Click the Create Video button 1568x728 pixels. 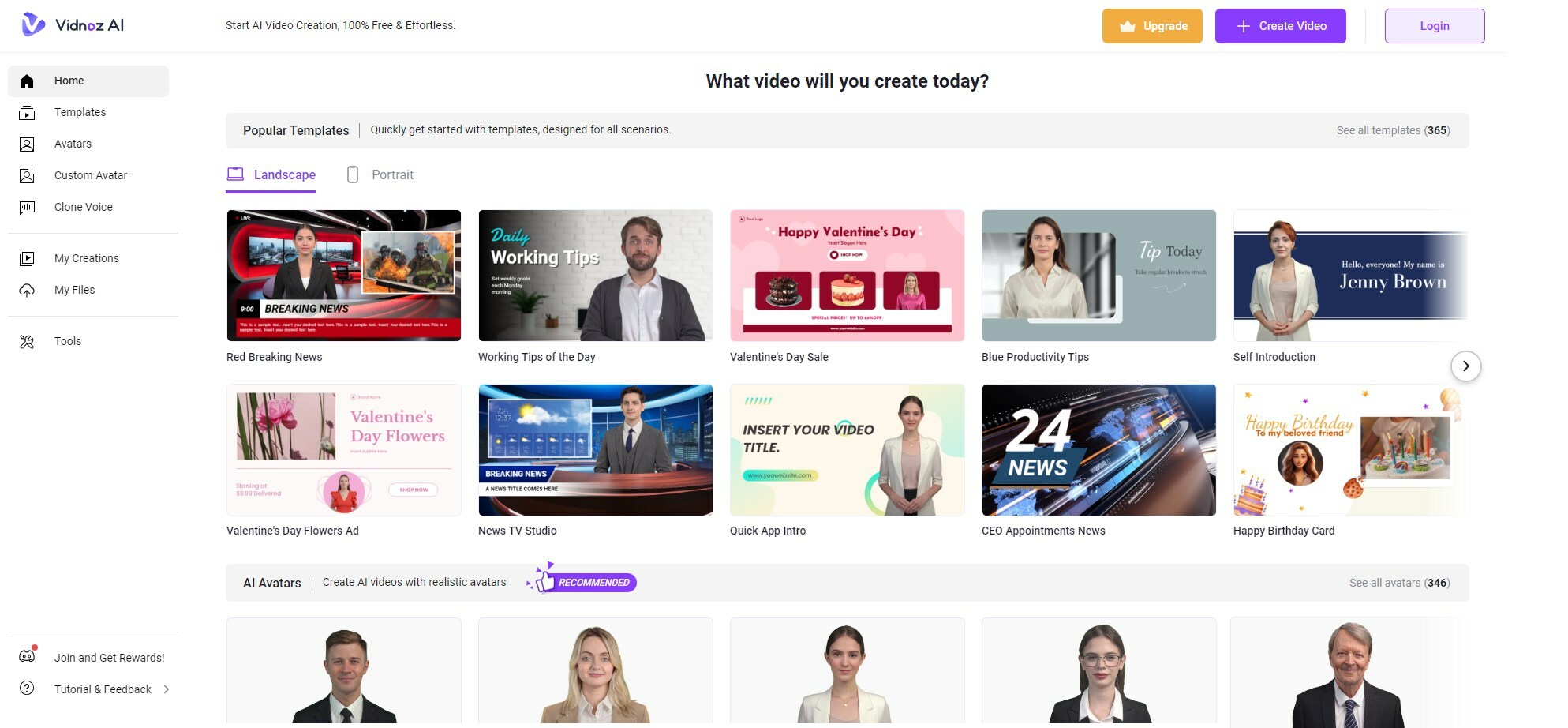coord(1280,26)
